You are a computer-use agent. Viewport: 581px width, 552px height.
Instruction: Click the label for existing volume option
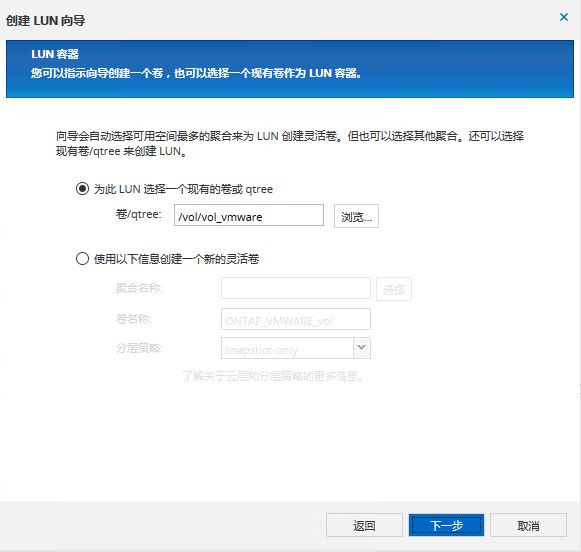(183, 189)
